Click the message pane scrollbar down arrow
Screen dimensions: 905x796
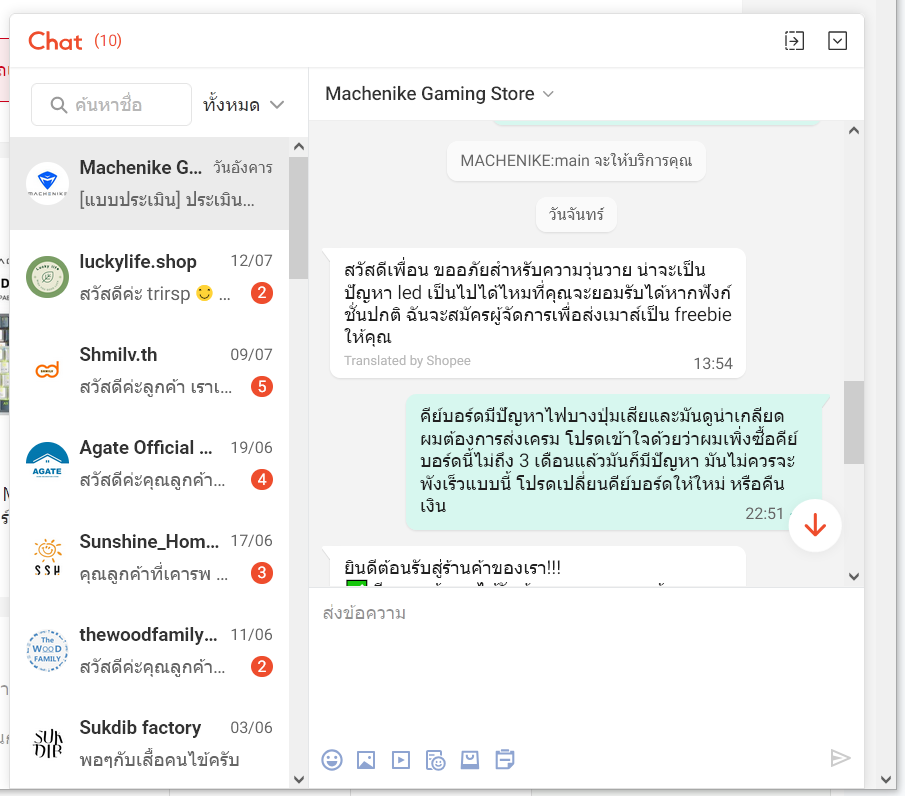pyautogui.click(x=854, y=577)
